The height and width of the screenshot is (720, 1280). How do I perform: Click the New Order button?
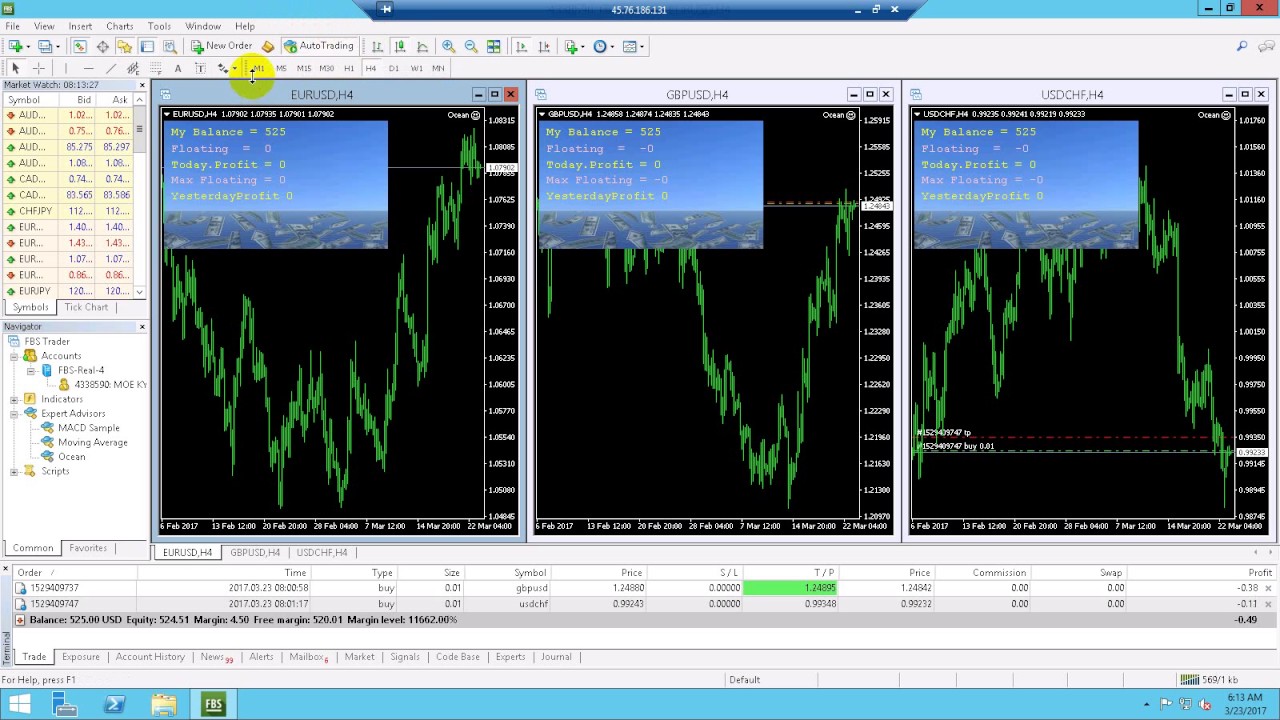(222, 46)
